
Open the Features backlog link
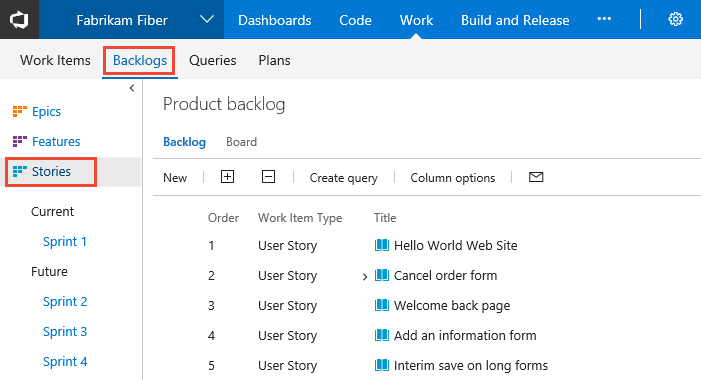(56, 141)
